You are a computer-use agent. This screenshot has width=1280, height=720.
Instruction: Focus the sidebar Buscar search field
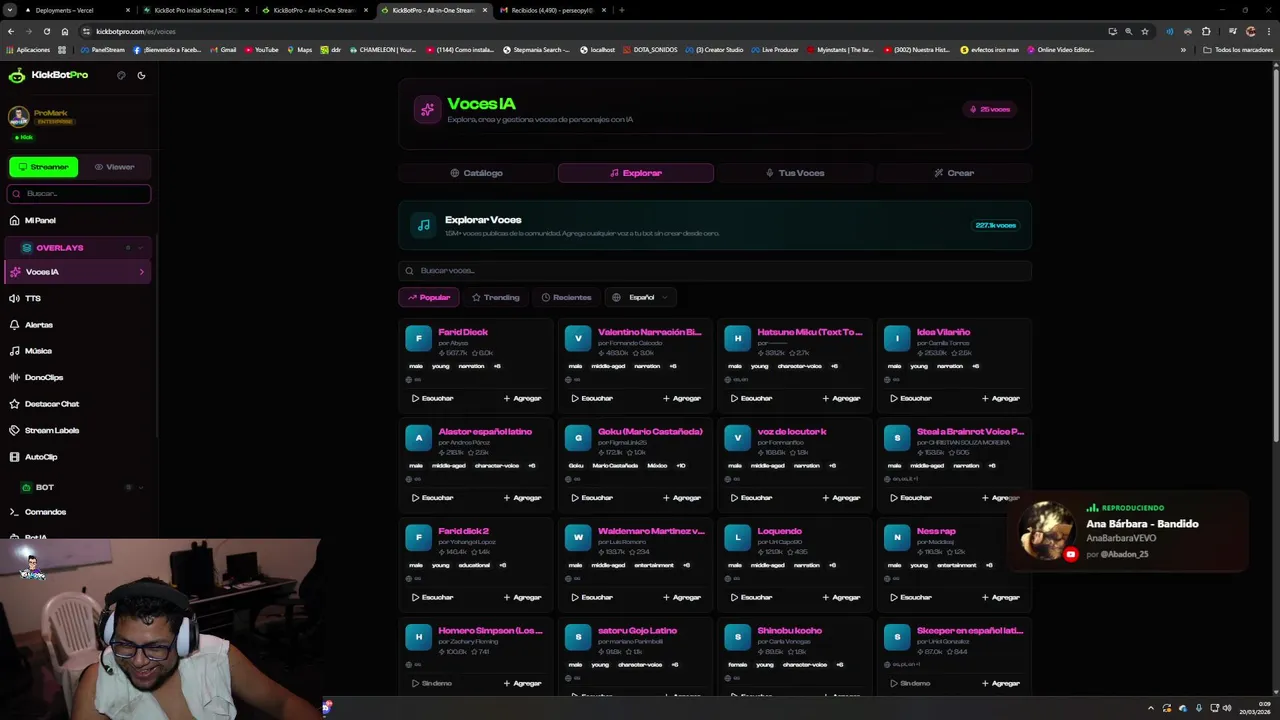pos(79,193)
